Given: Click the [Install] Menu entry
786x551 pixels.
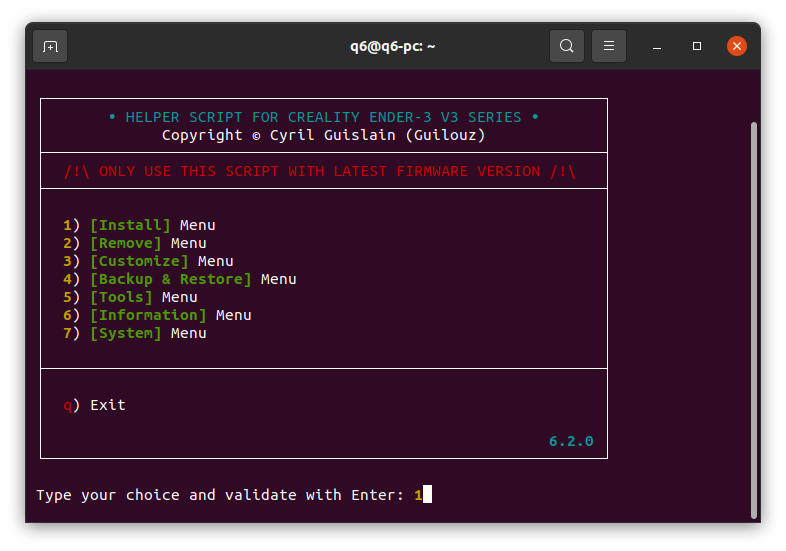Looking at the screenshot, I should click(x=152, y=225).
